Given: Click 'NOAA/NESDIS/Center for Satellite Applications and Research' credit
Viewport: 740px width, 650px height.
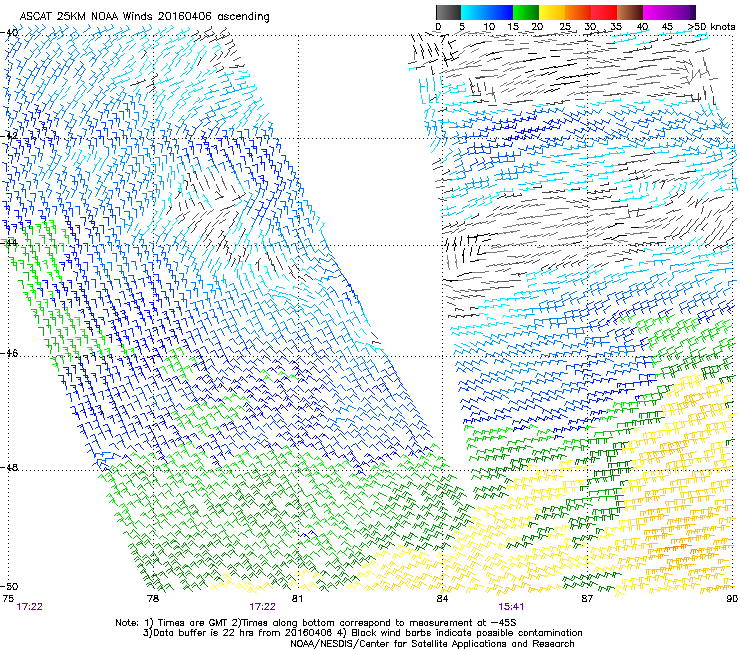Looking at the screenshot, I should (432, 644).
